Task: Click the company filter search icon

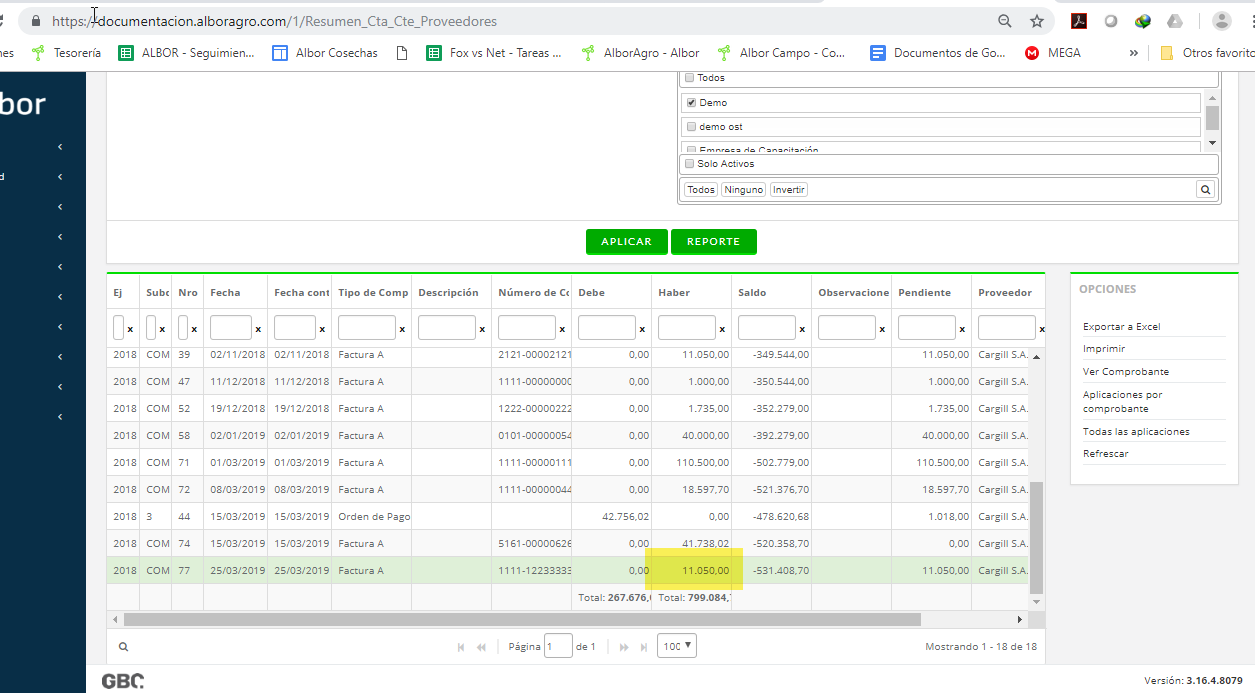Action: 1206,190
